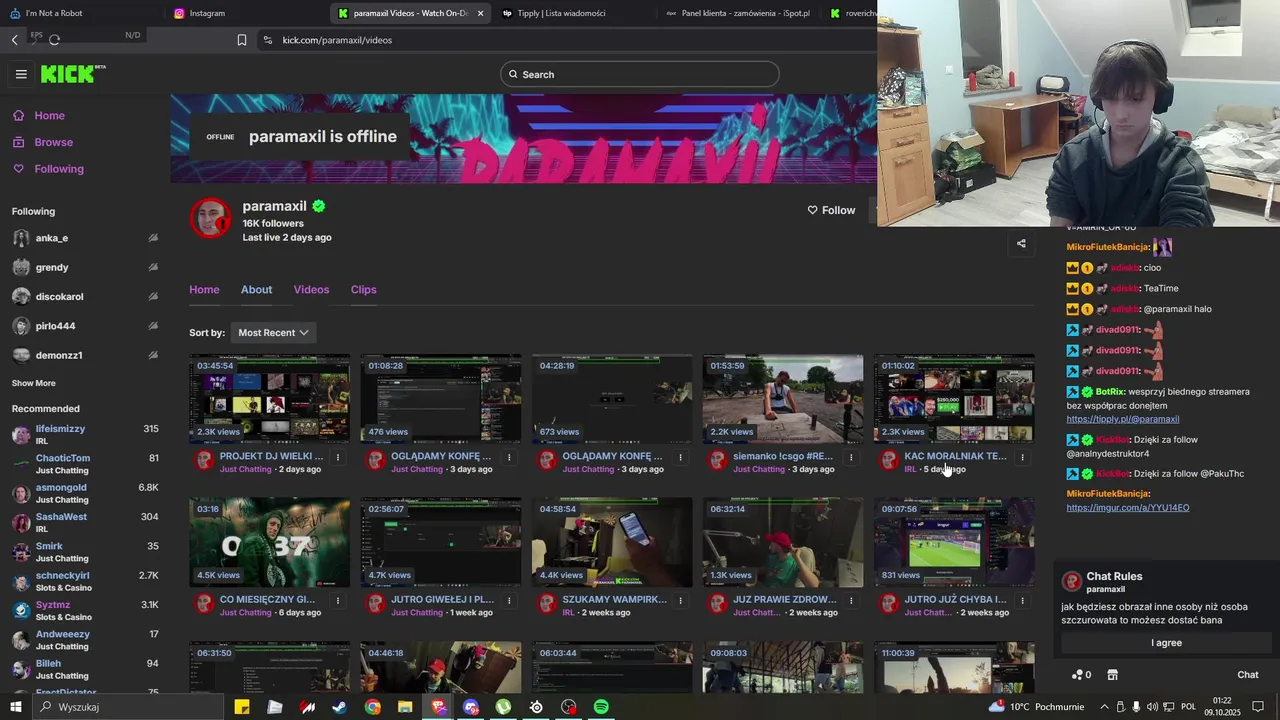Open the Most Recent sort dropdown

[273, 333]
